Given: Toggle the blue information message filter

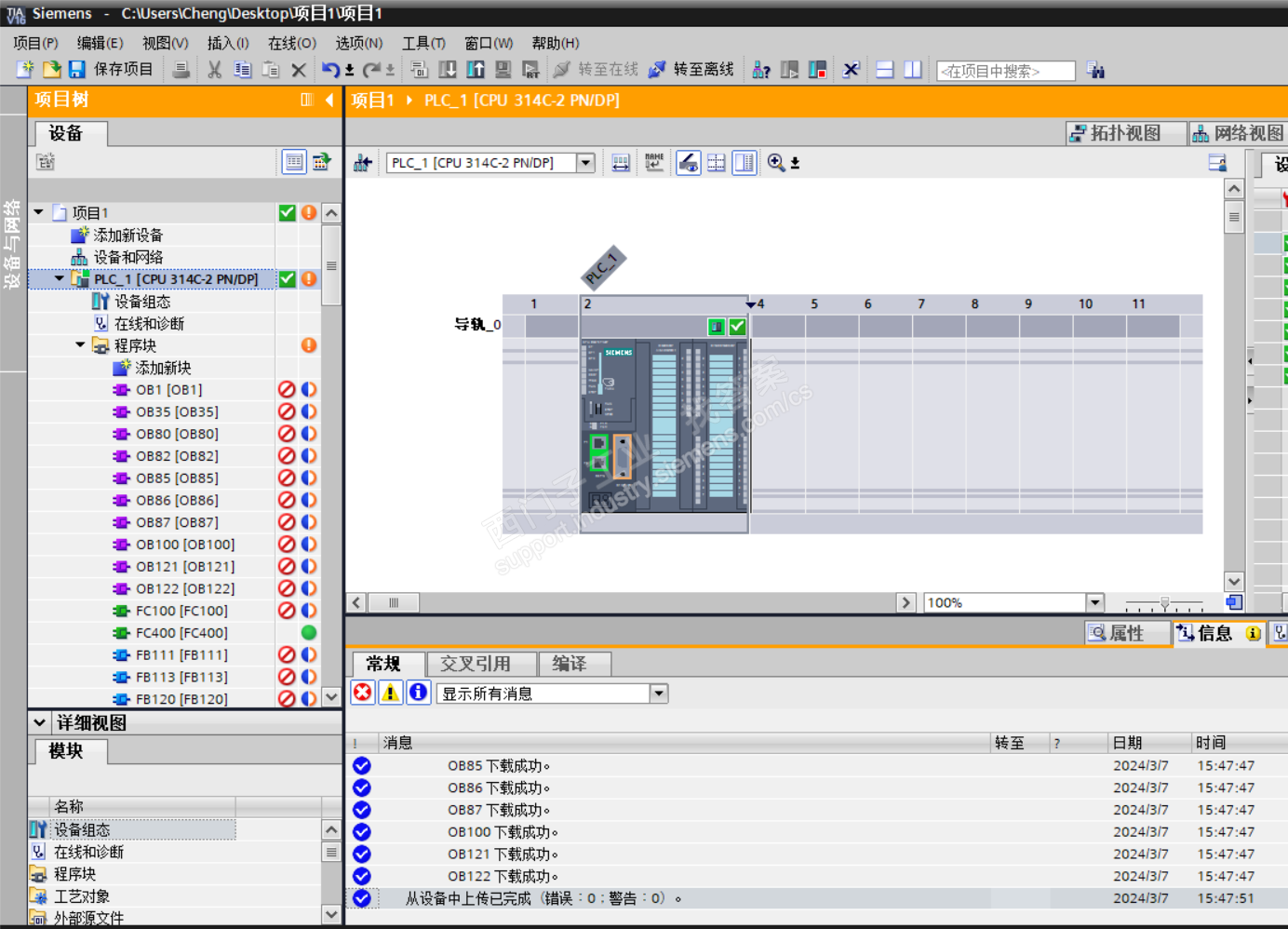Looking at the screenshot, I should pyautogui.click(x=419, y=693).
